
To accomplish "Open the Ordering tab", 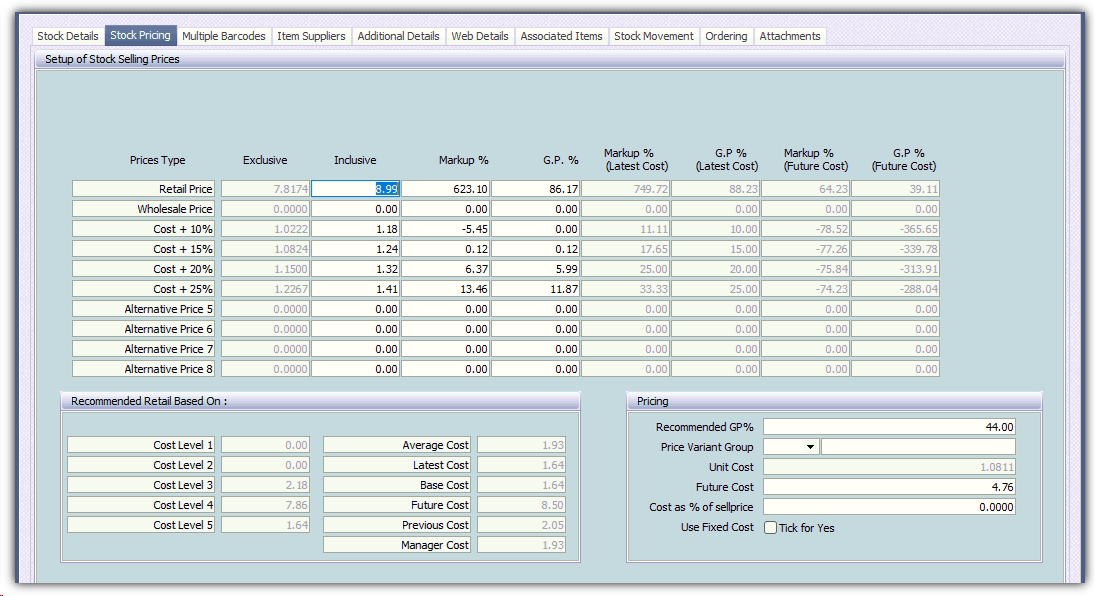I will click(x=726, y=36).
